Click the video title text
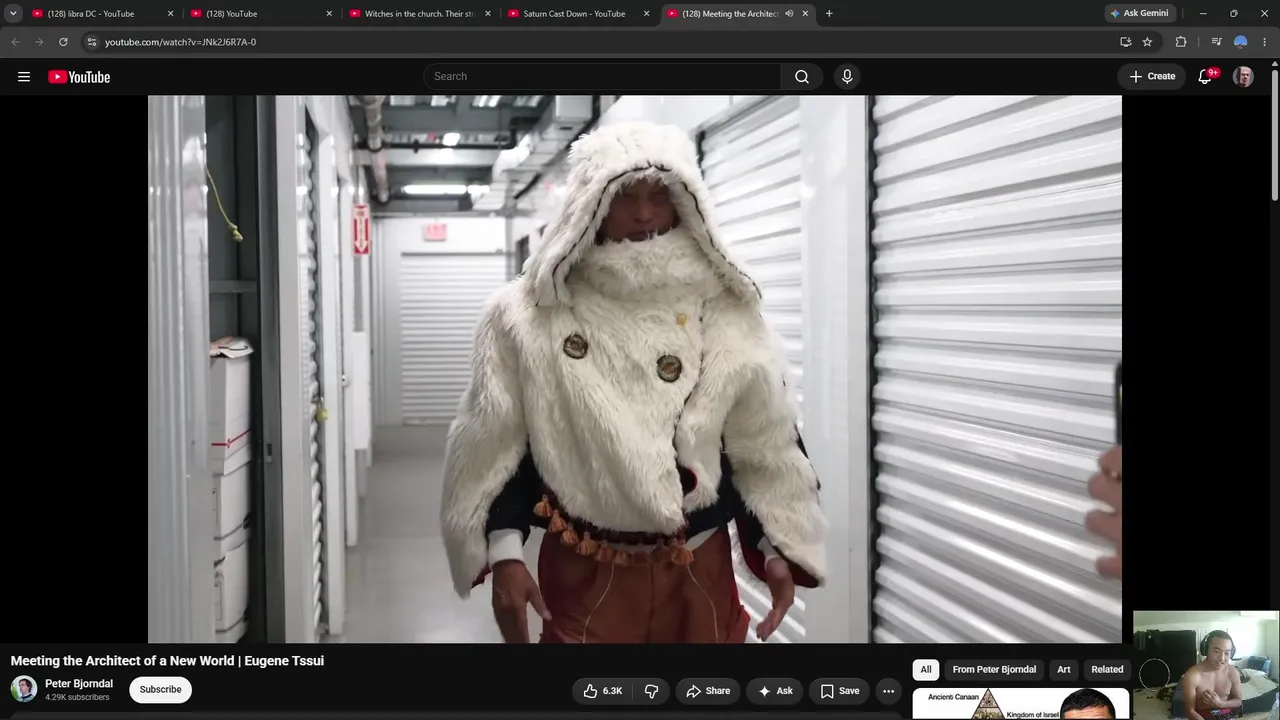 click(x=167, y=661)
